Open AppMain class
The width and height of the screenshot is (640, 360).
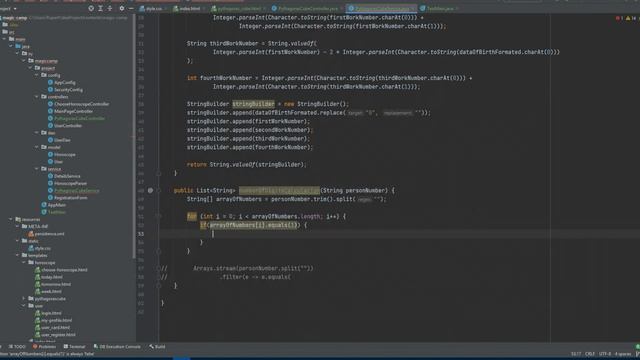click(x=53, y=205)
